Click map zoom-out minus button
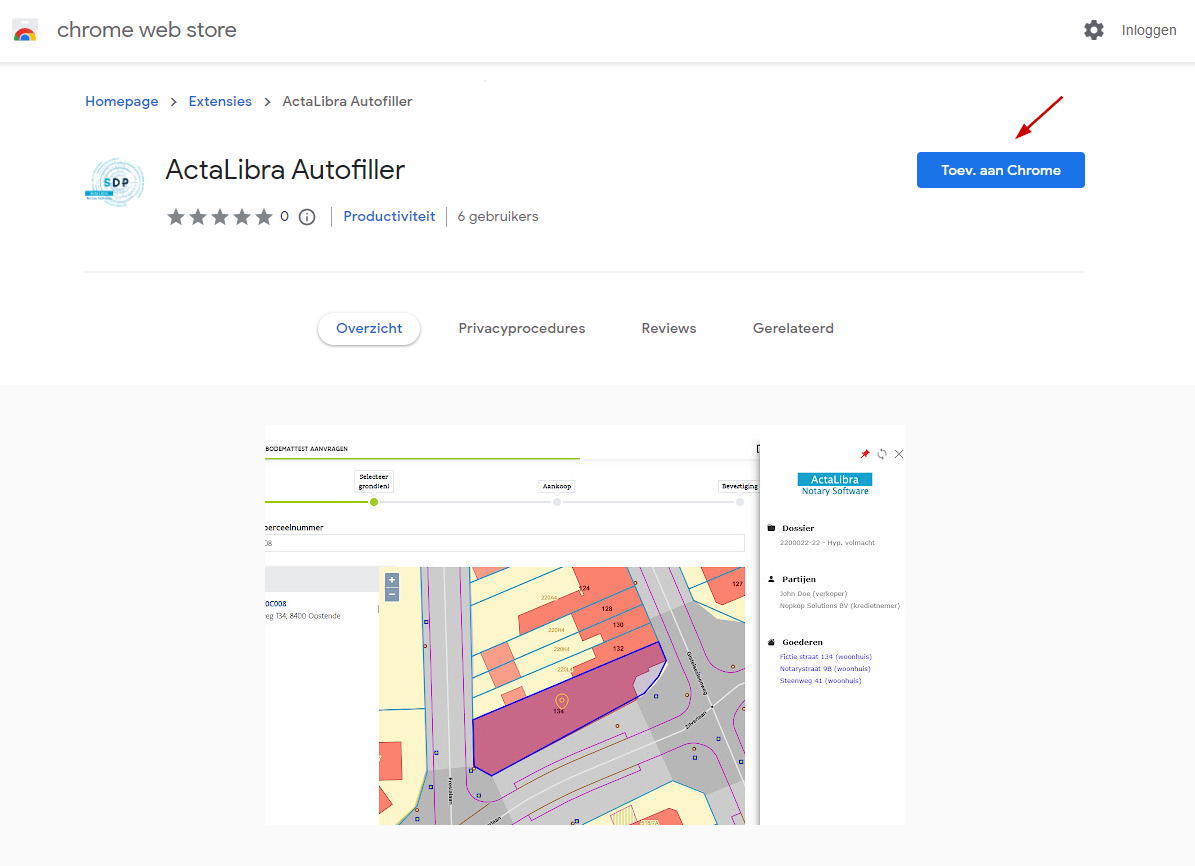Viewport: 1195px width, 866px height. coord(392,594)
